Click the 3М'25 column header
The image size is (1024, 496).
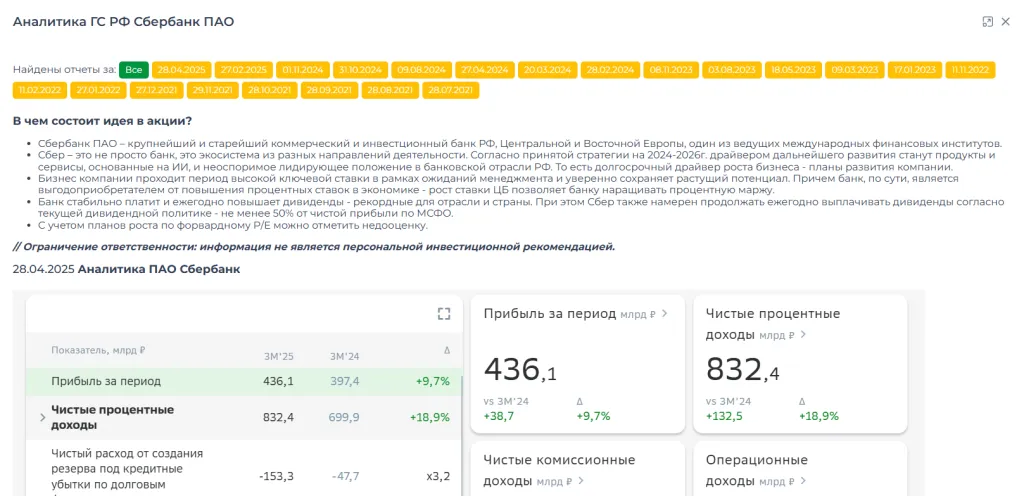point(280,357)
